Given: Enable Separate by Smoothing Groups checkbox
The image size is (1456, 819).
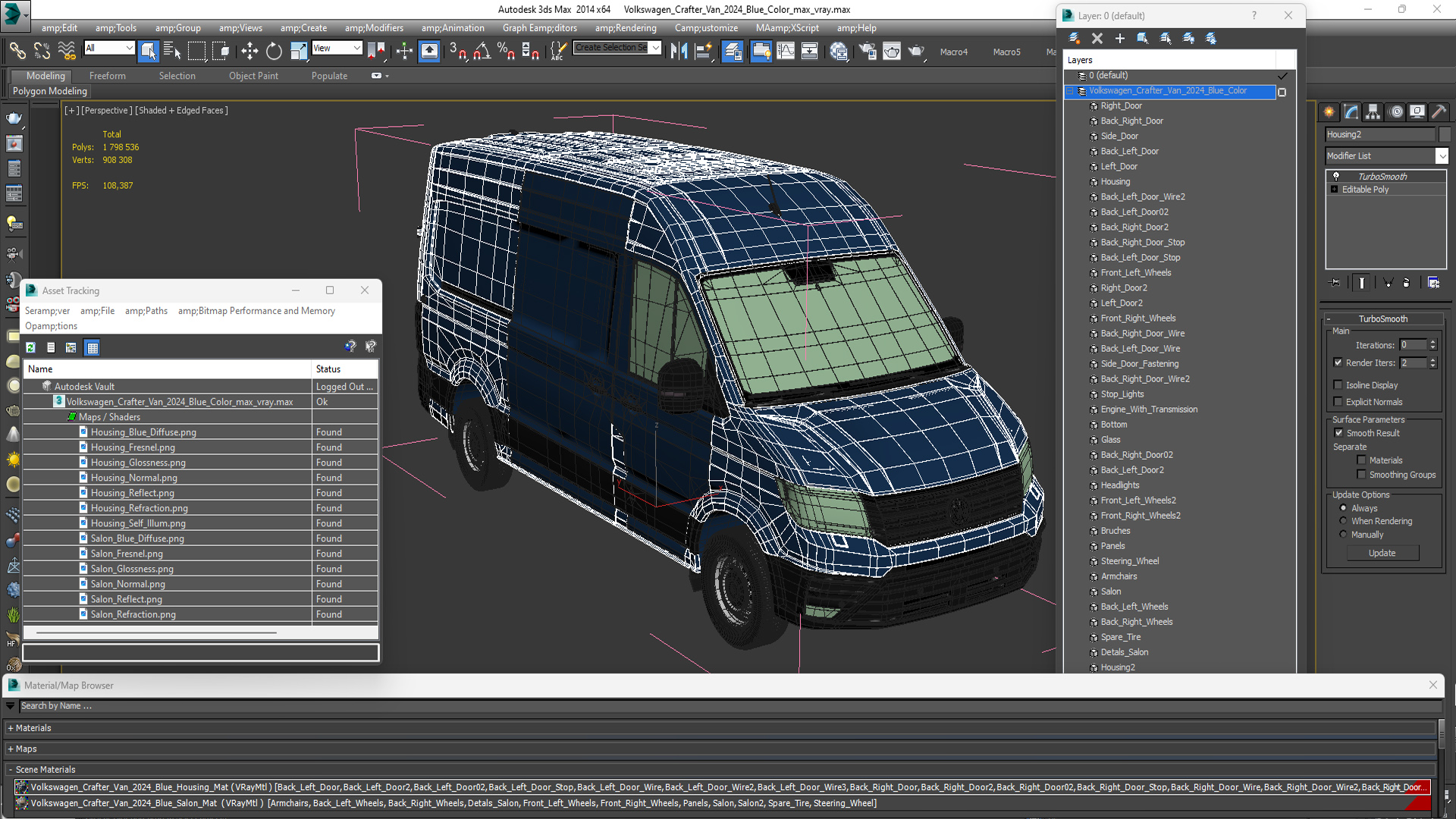Looking at the screenshot, I should click(x=1361, y=475).
